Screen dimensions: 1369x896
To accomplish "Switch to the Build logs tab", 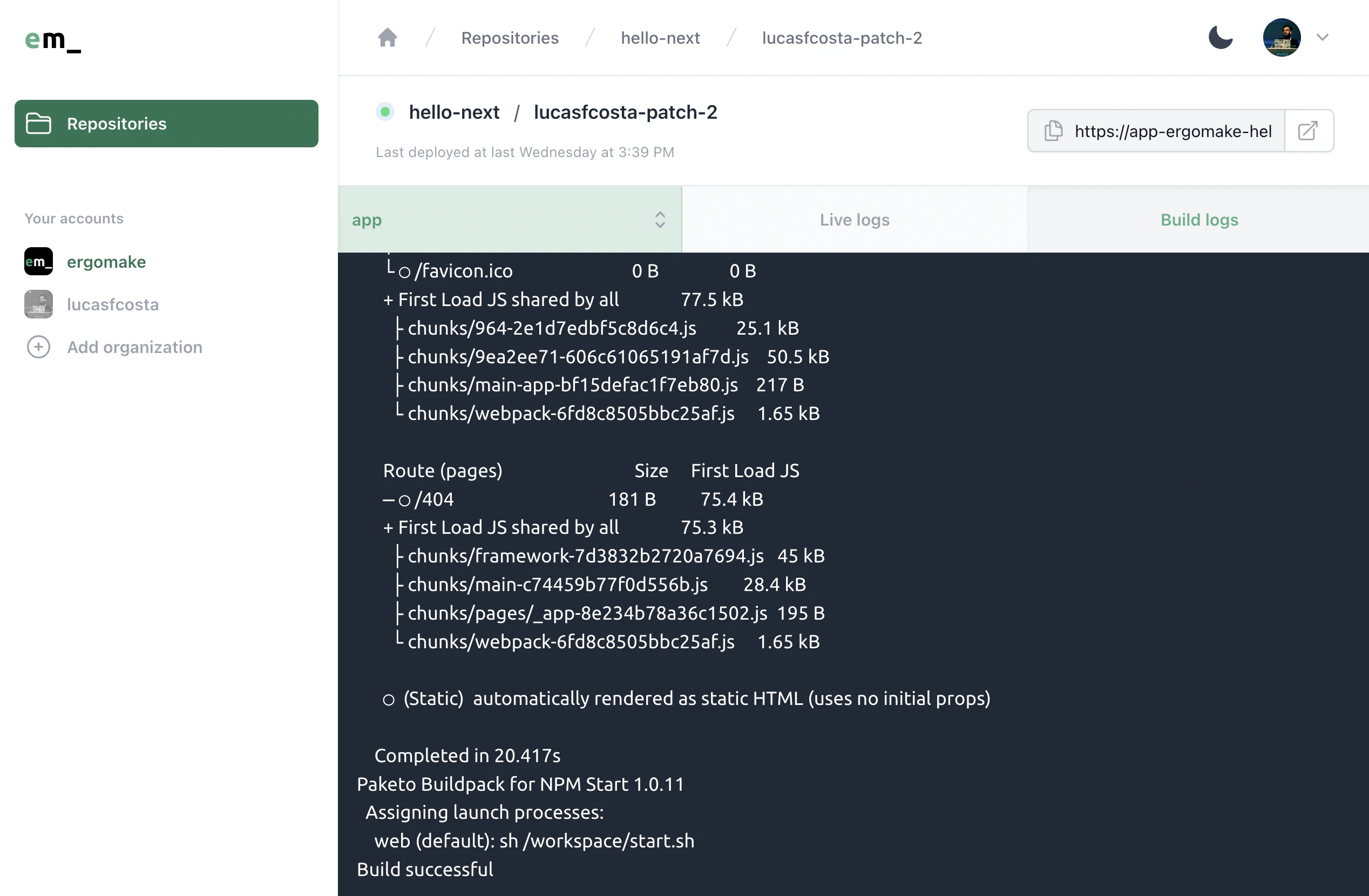I will point(1199,220).
